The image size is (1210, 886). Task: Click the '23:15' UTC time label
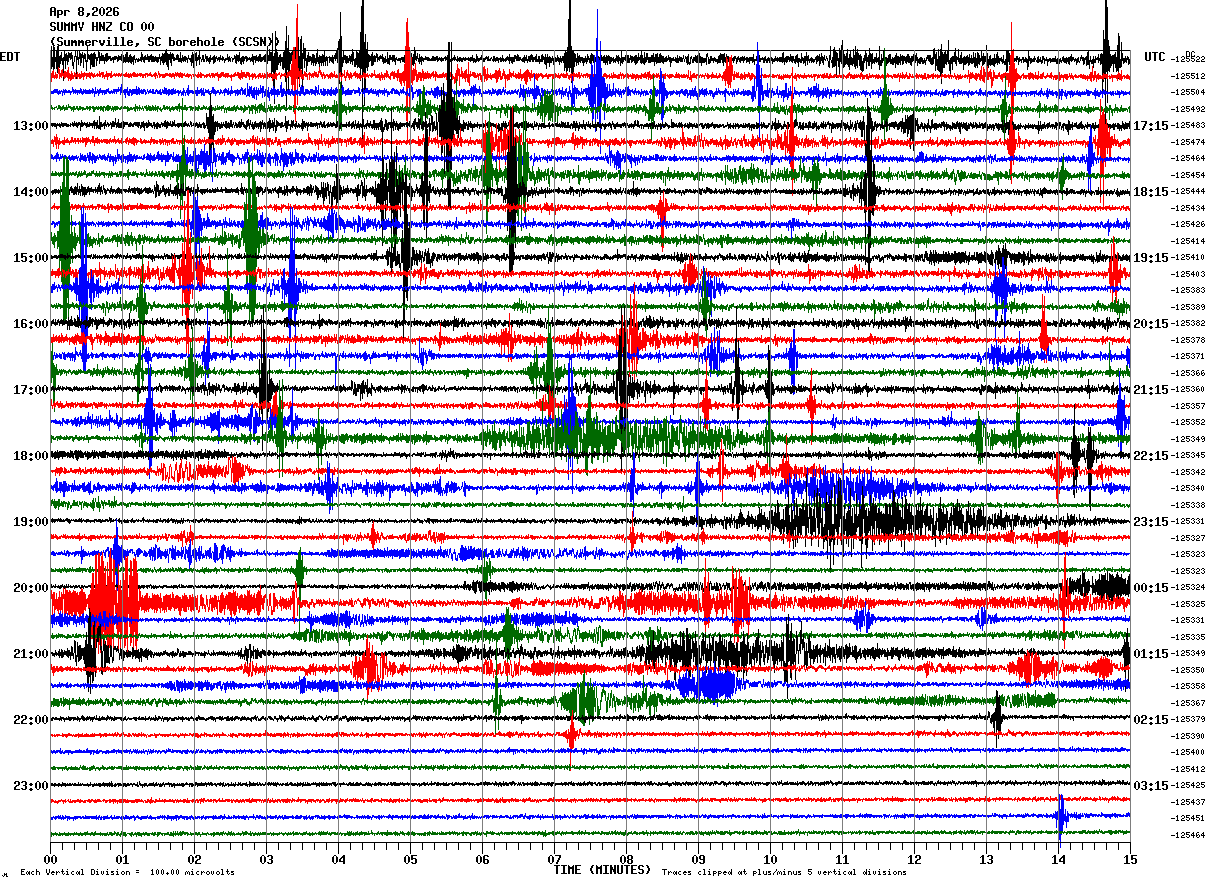coord(1150,522)
